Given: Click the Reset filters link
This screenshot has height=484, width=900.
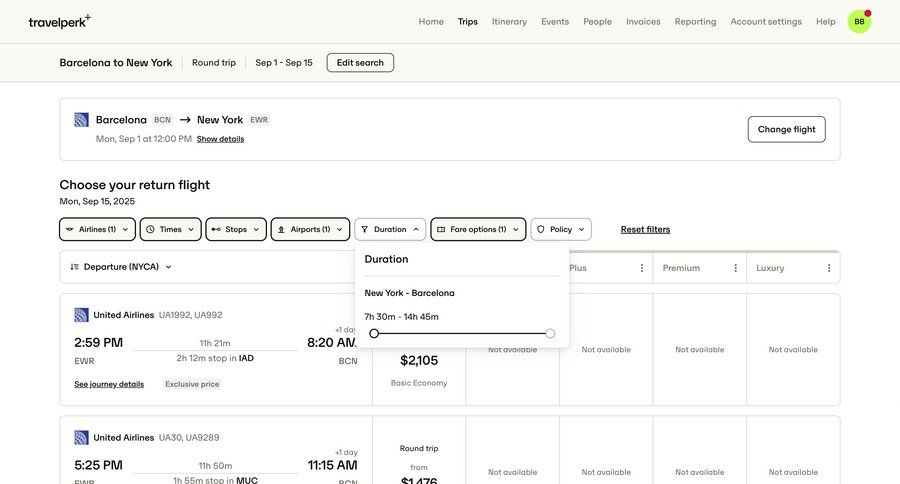Looking at the screenshot, I should [645, 229].
